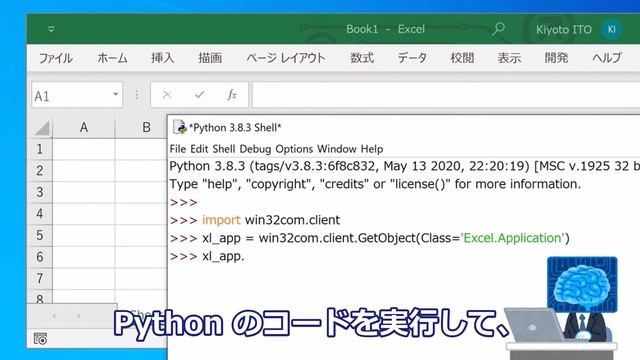Click the Book1 - Excel title text

point(385,29)
